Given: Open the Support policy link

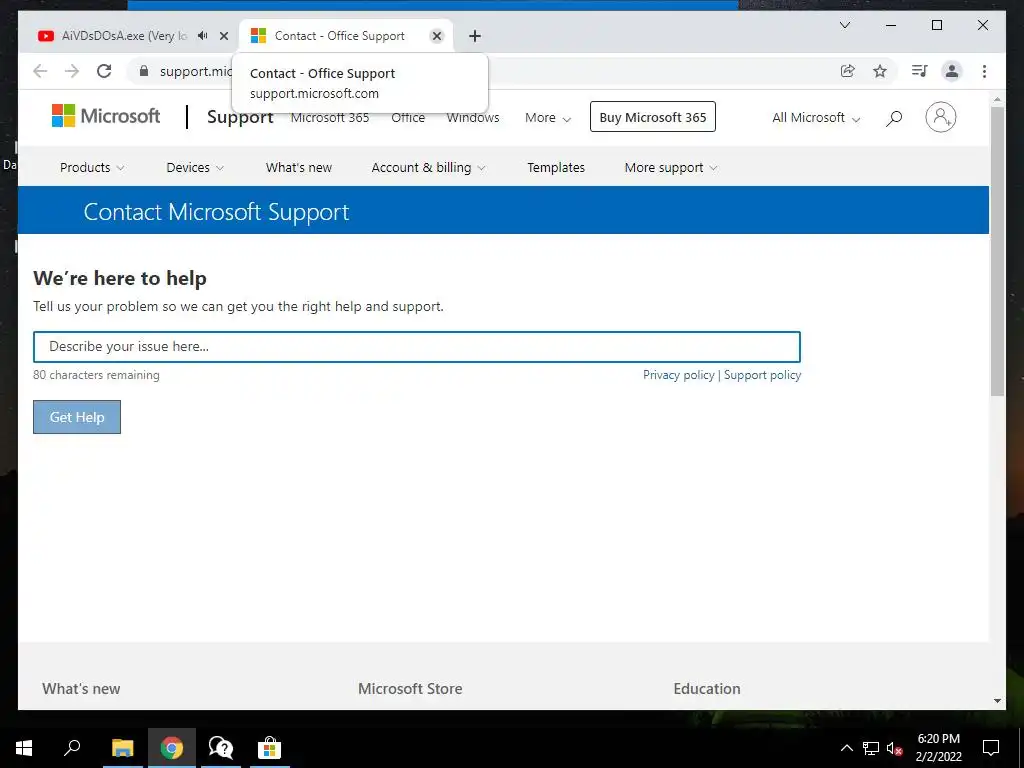Looking at the screenshot, I should pyautogui.click(x=762, y=375).
